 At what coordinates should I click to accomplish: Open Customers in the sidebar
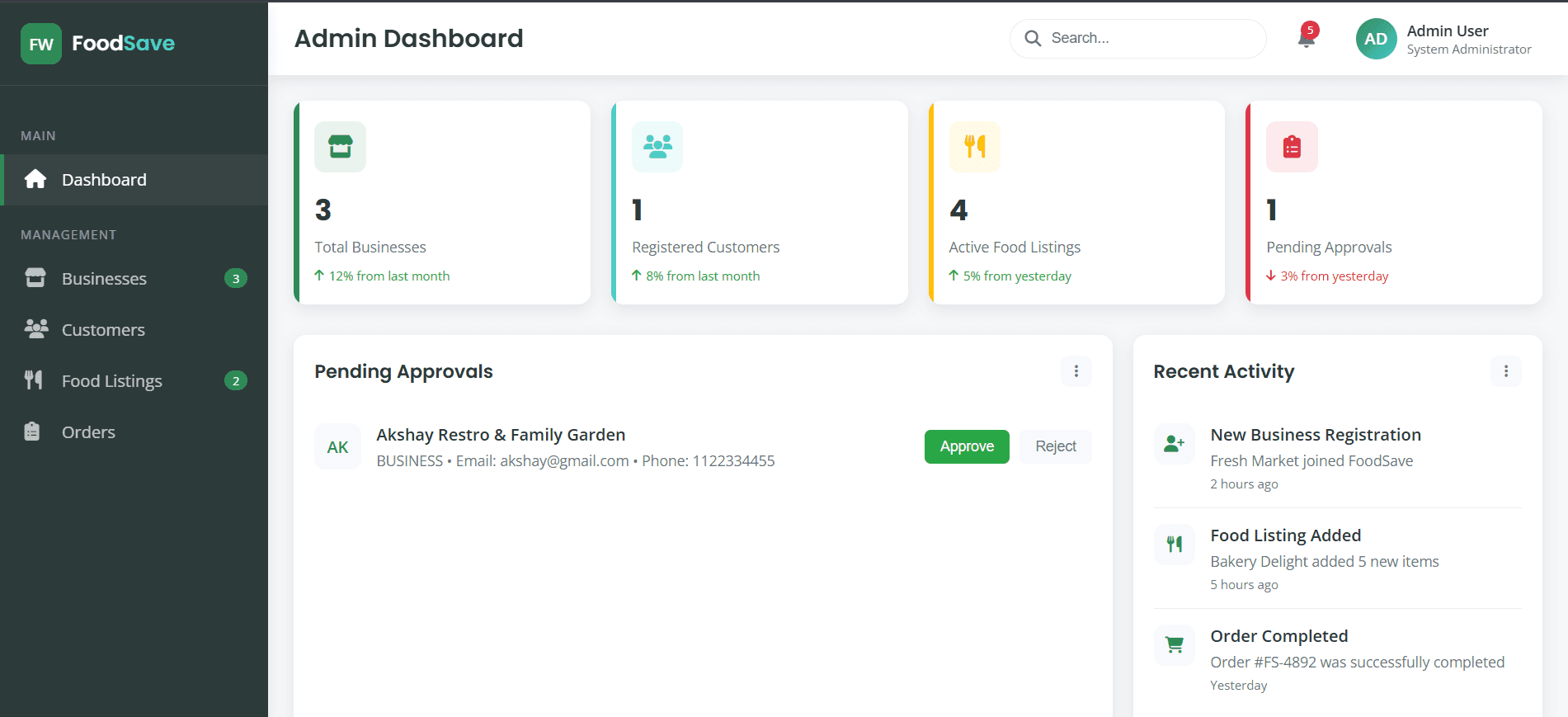coord(134,330)
